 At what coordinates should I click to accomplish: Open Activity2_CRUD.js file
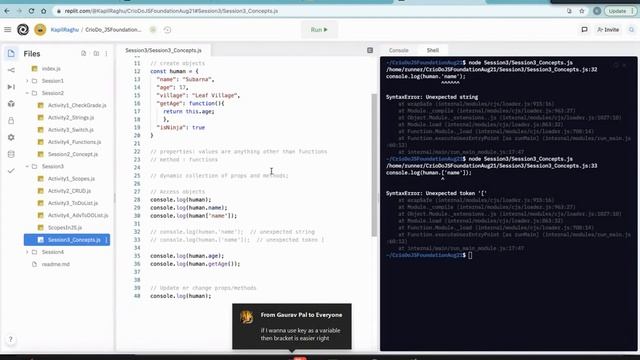69,191
